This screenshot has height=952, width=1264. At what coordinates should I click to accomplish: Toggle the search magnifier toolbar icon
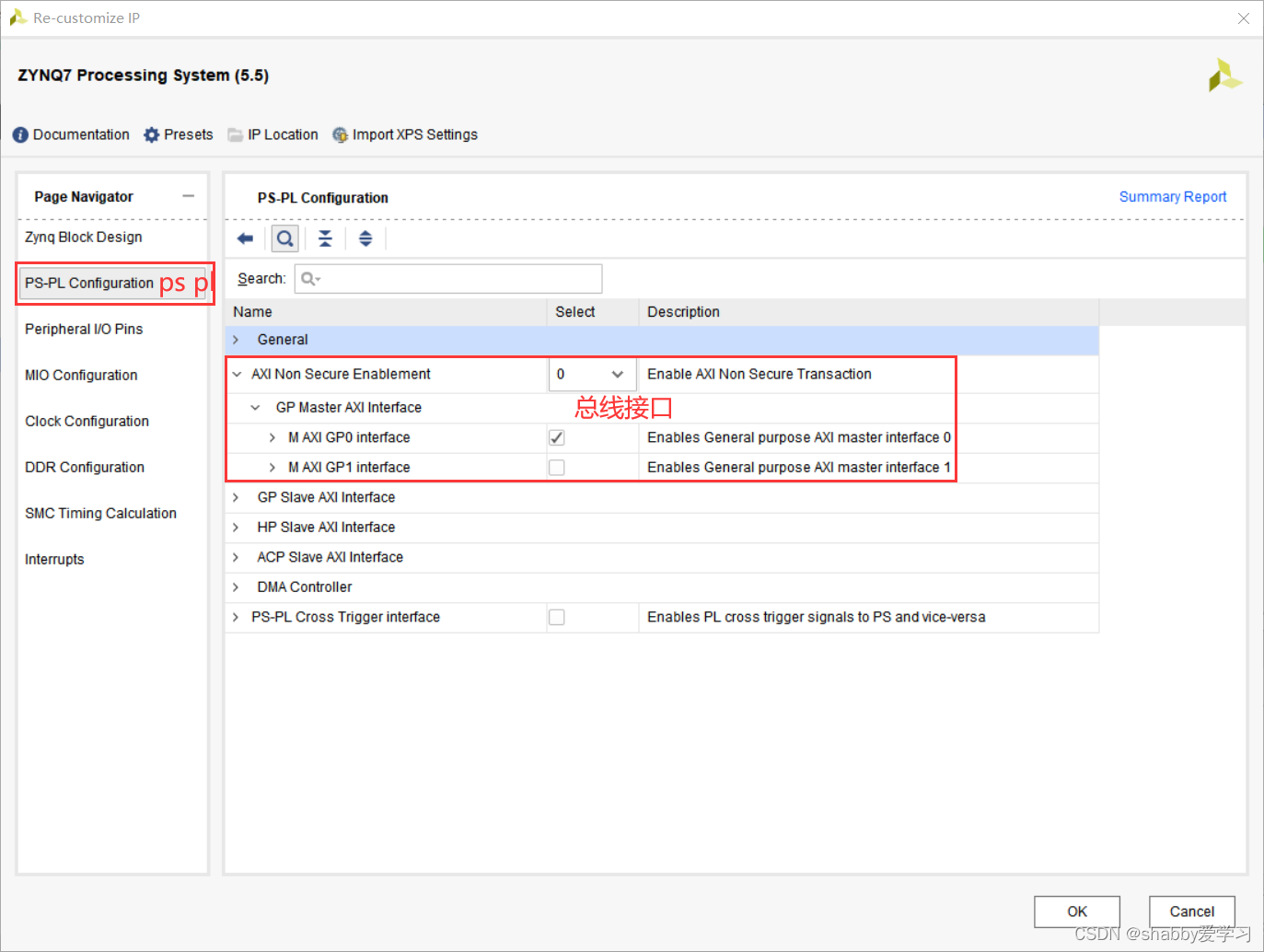[285, 238]
